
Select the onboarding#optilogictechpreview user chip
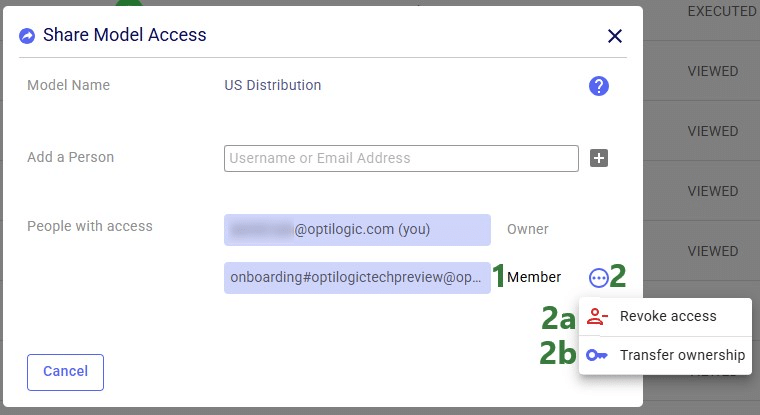(x=357, y=278)
